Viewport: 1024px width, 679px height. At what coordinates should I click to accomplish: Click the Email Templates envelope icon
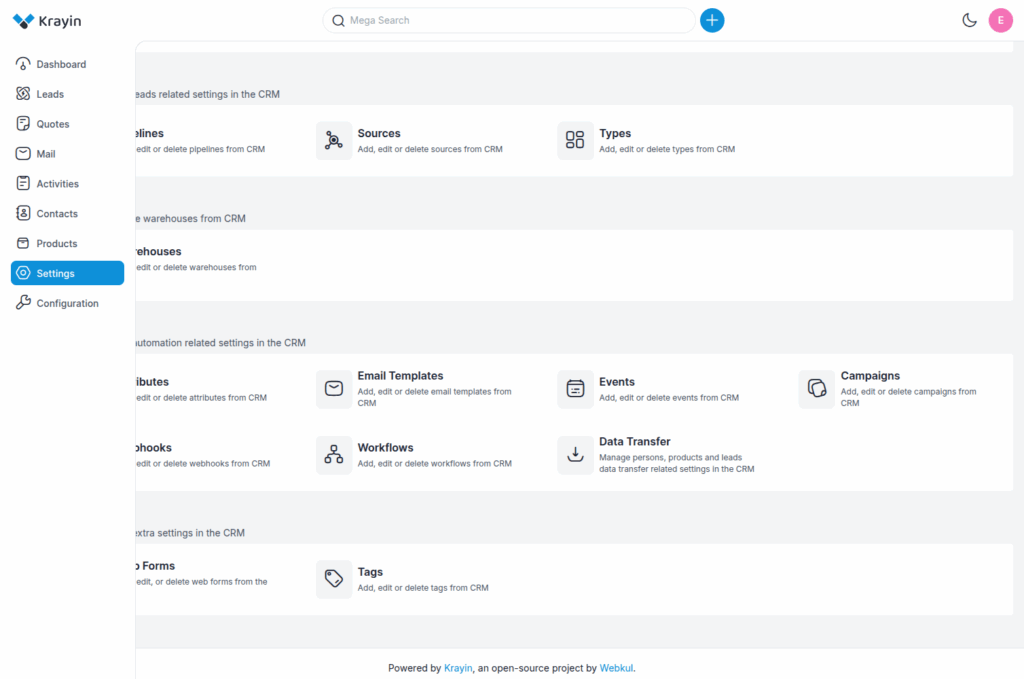coord(334,389)
